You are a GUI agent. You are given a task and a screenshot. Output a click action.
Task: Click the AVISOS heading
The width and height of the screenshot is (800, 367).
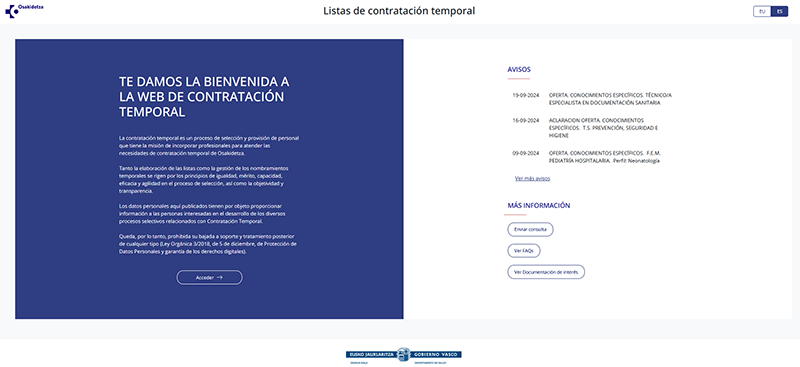[x=519, y=69]
